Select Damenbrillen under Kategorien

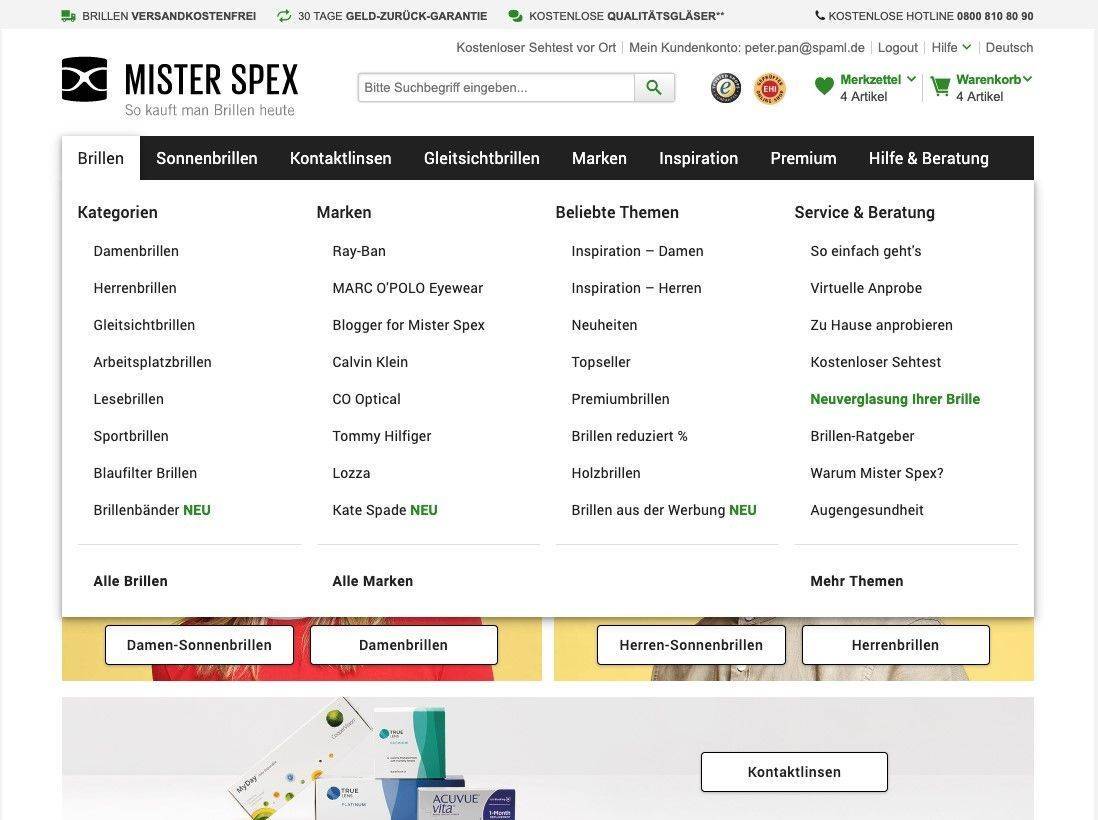136,251
